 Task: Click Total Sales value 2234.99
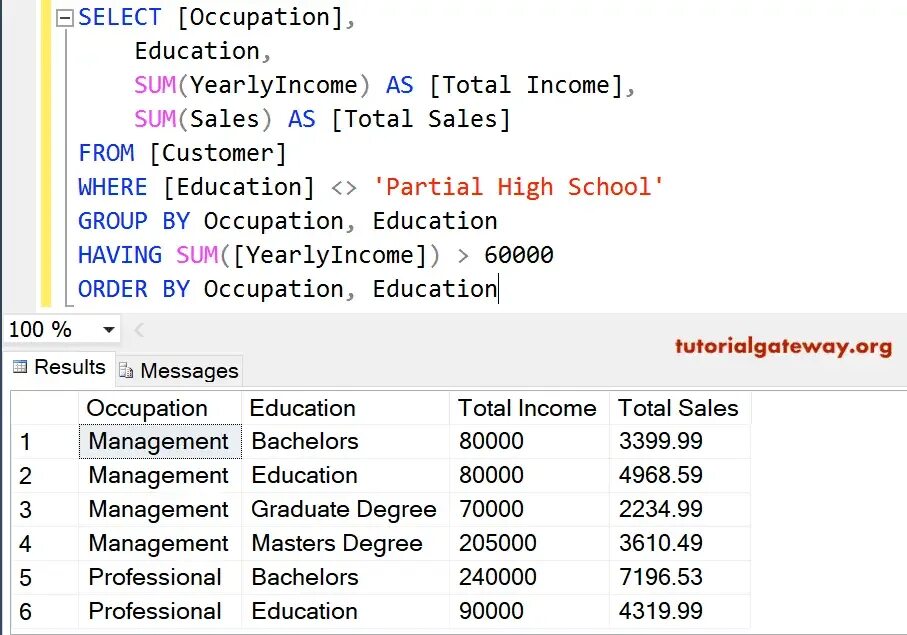pos(680,510)
